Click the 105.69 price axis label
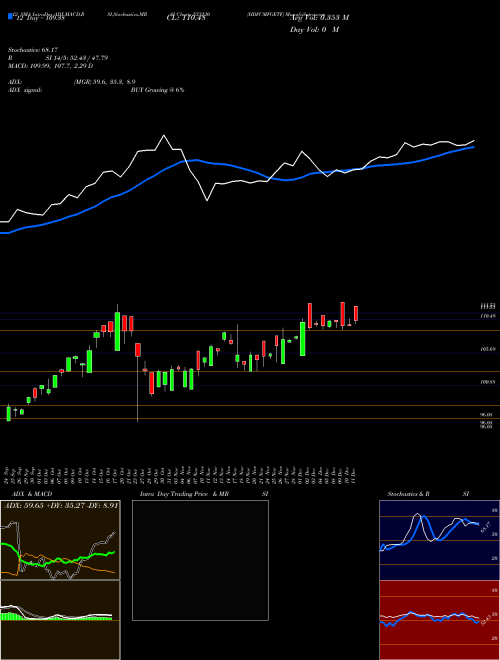500x660 pixels. 488,349
